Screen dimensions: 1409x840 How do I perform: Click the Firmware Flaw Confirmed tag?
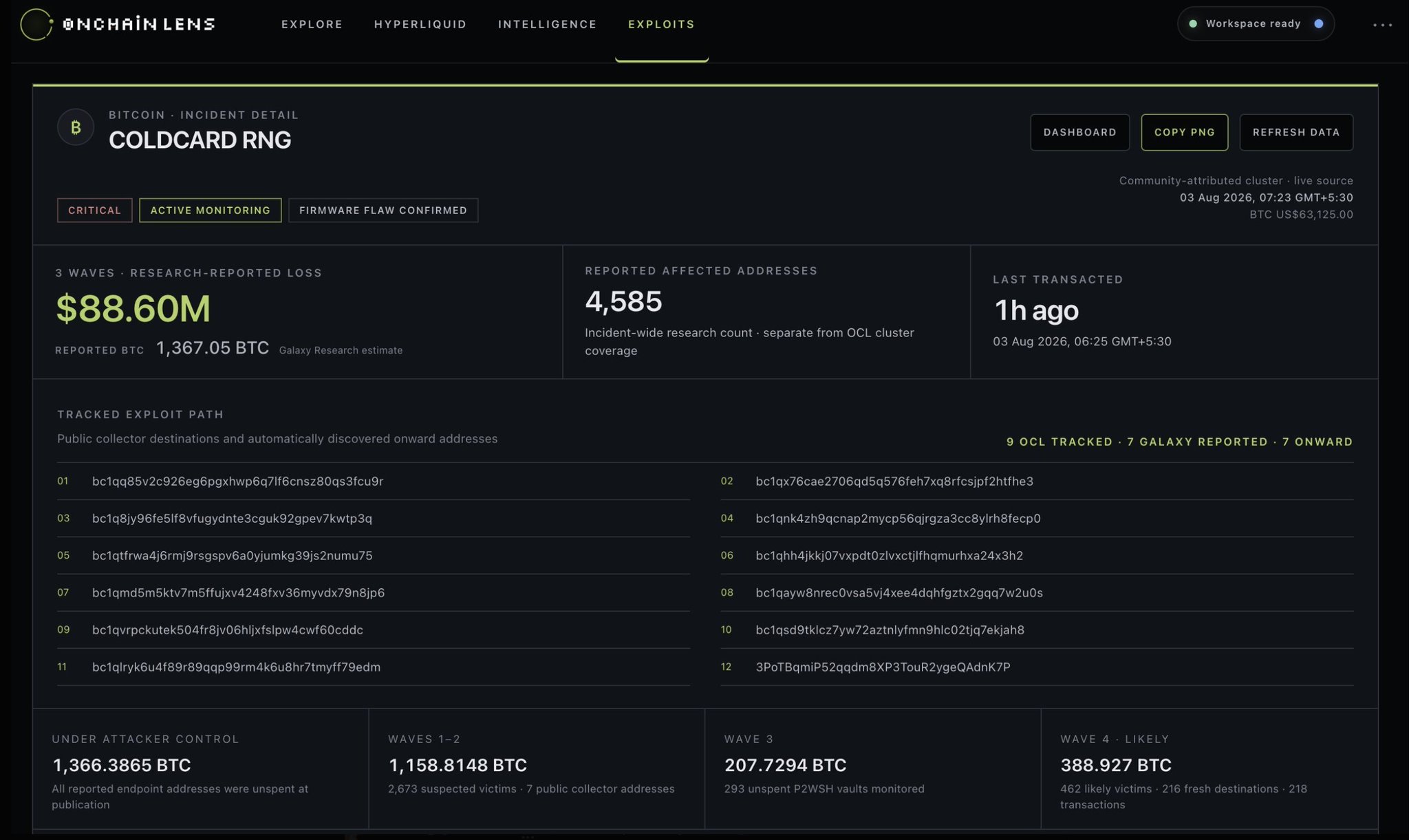click(383, 210)
